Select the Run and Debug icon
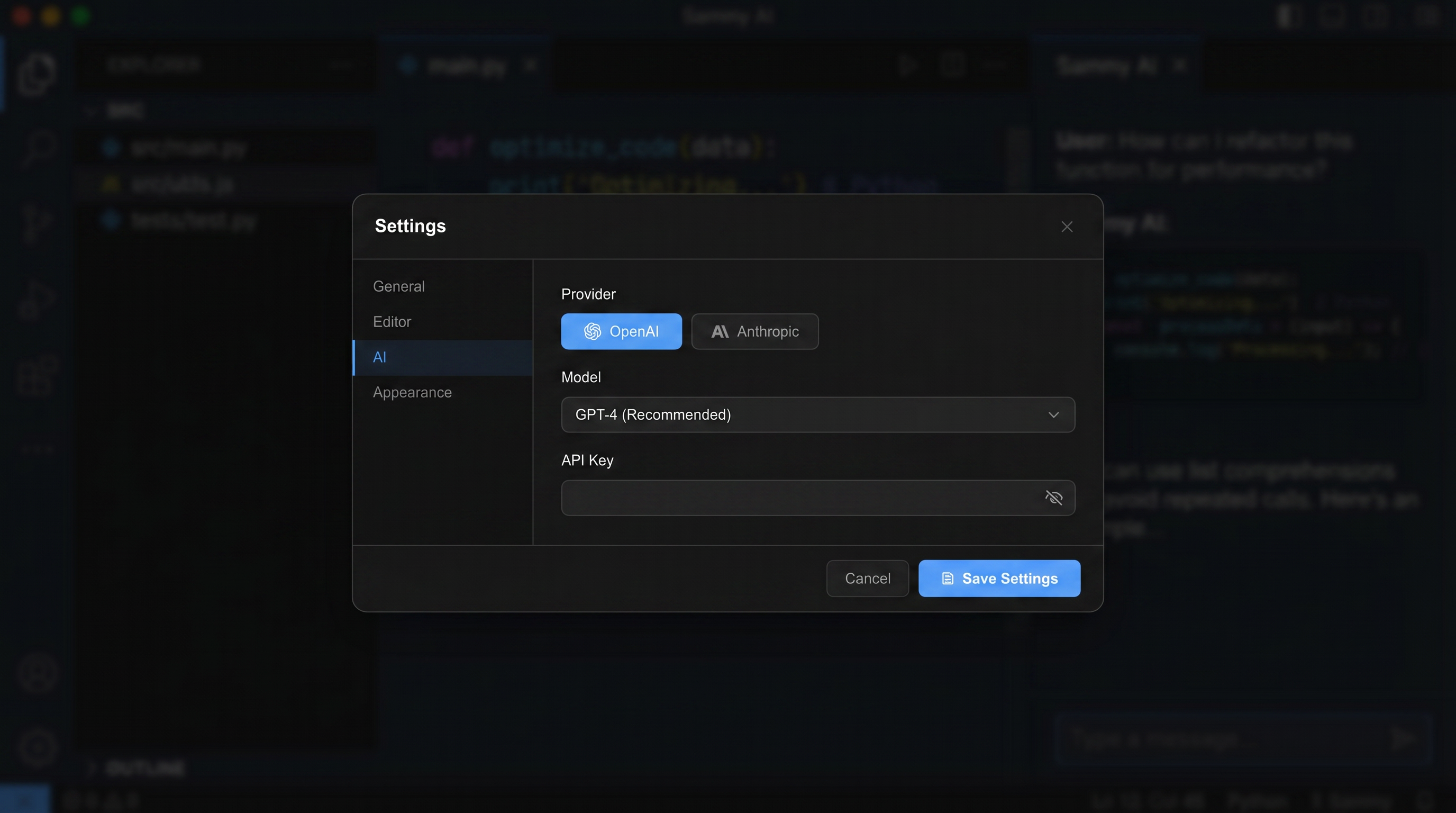 point(36,299)
